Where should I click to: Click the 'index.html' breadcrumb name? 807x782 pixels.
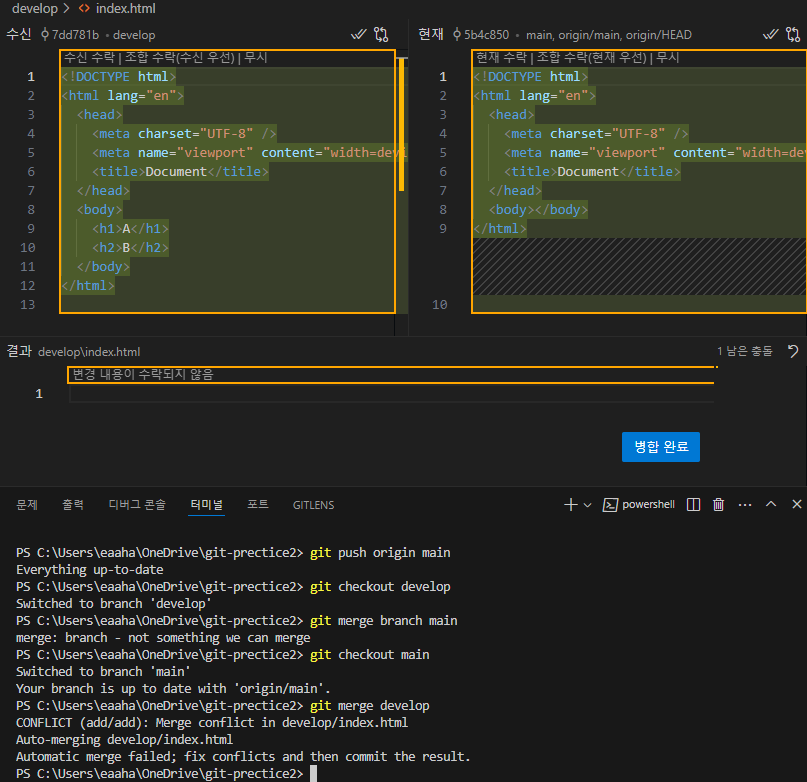click(x=126, y=8)
